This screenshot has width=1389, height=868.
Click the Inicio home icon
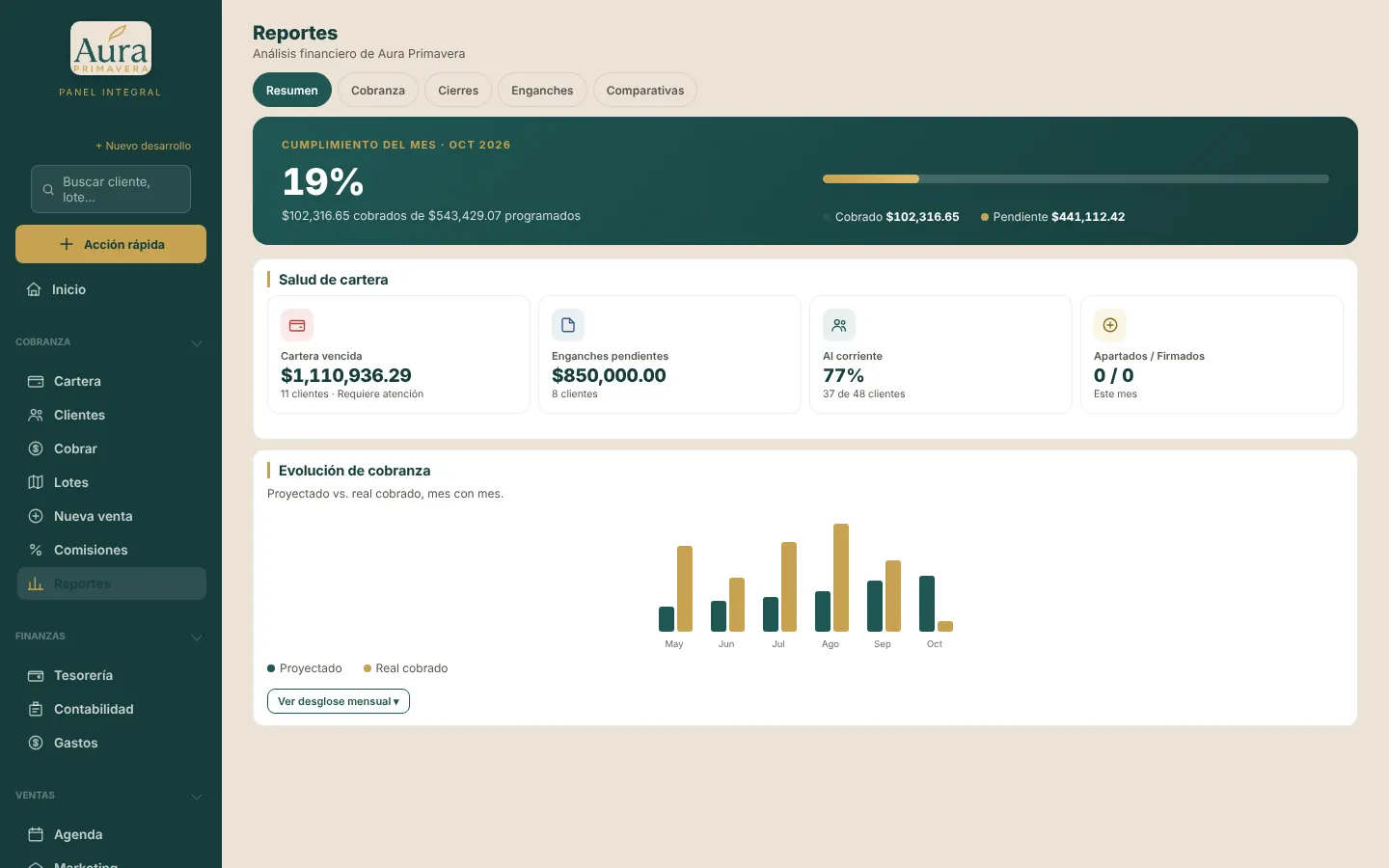pos(34,289)
